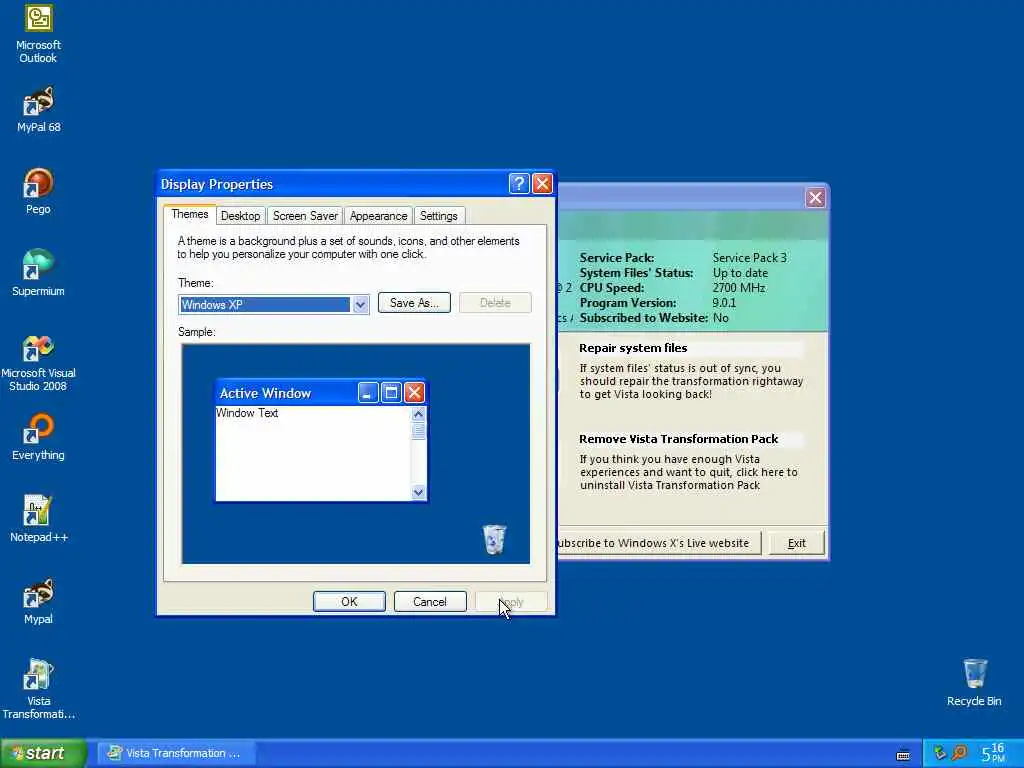Open Microsoft Outlook desktop icon
This screenshot has height=768, width=1024.
pos(39,34)
